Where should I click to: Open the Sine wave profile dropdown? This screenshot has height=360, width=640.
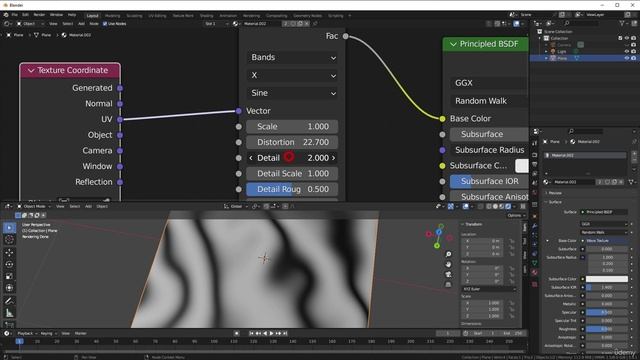[x=292, y=93]
